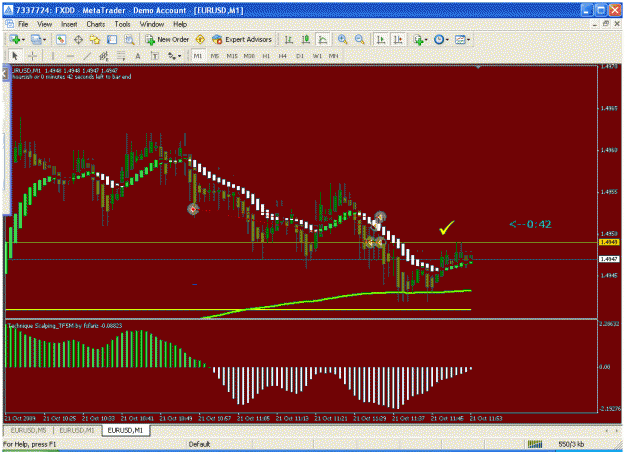The image size is (625, 452).
Task: Switch to line chart display
Action: point(322,39)
